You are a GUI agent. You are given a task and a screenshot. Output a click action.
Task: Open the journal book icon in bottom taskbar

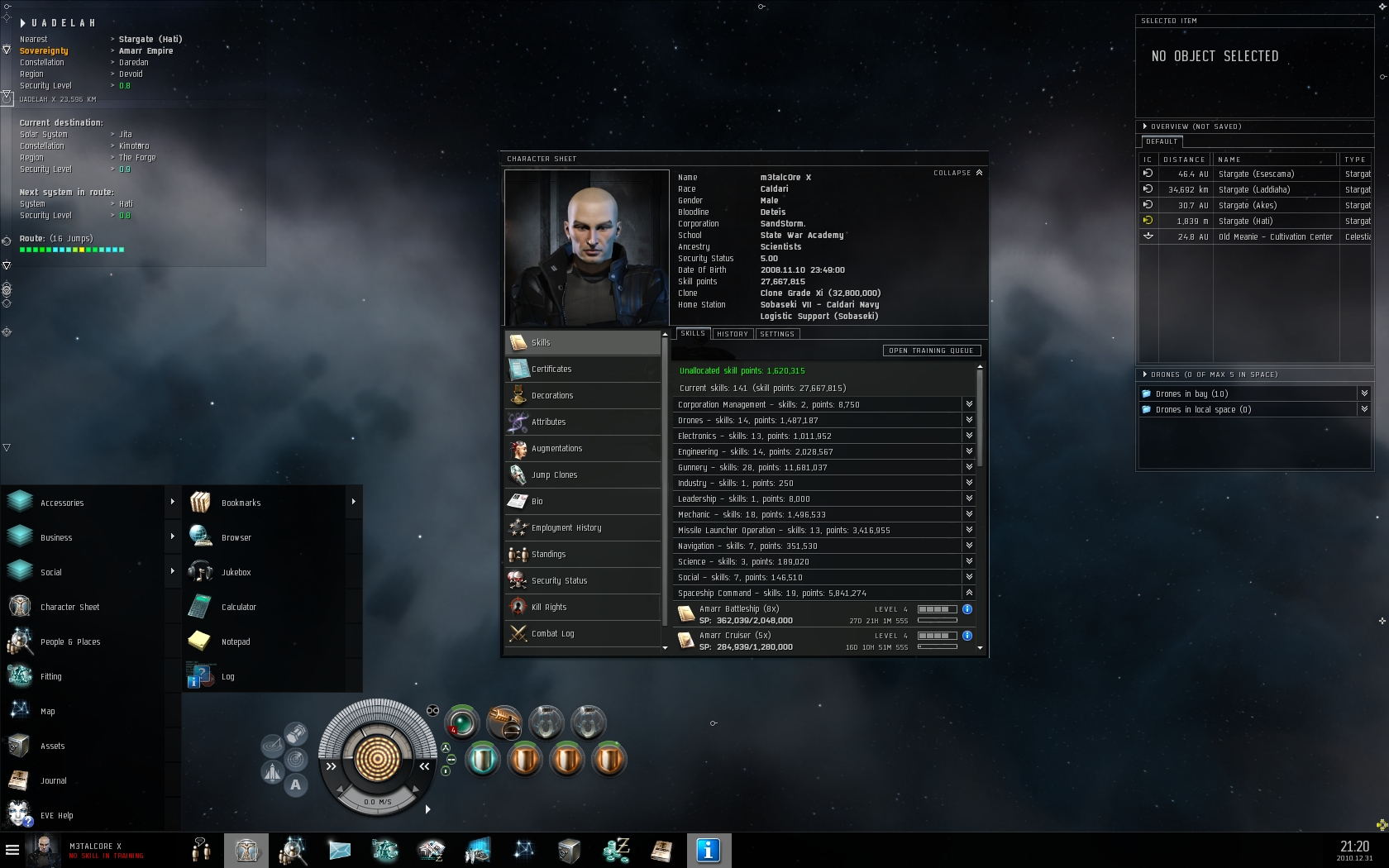pos(661,850)
